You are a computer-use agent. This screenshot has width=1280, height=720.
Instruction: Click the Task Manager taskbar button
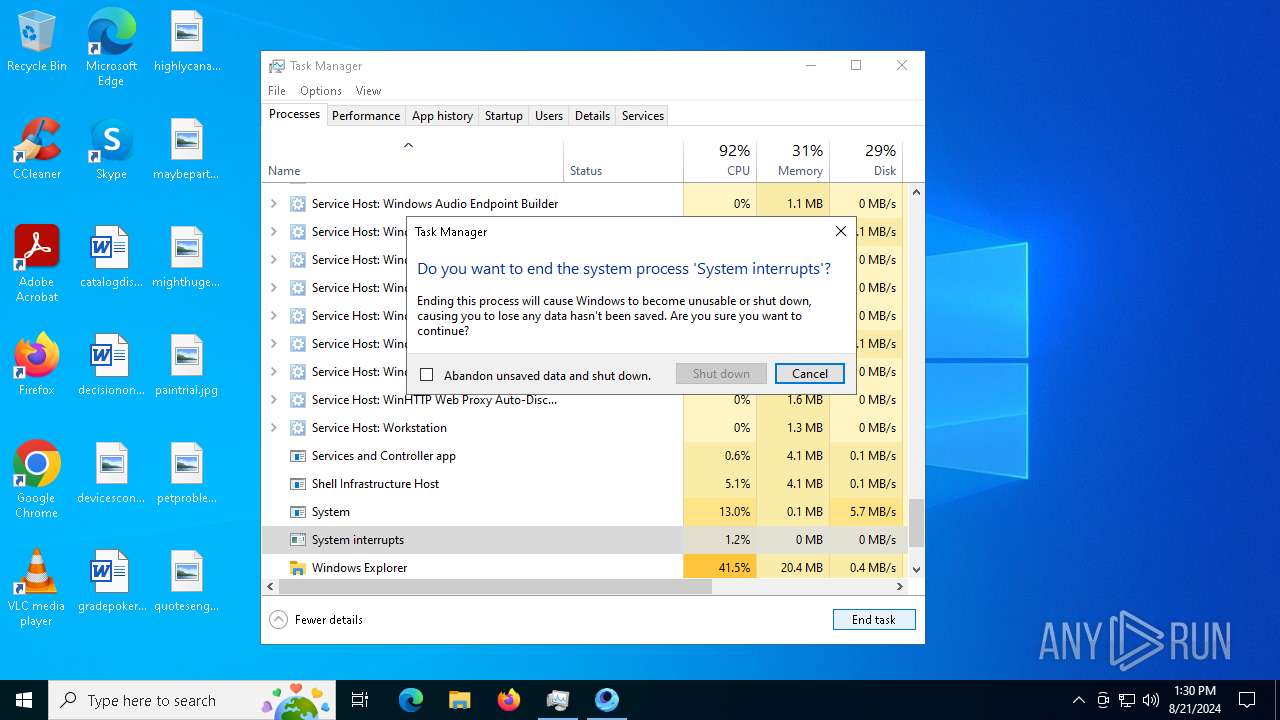tap(557, 700)
